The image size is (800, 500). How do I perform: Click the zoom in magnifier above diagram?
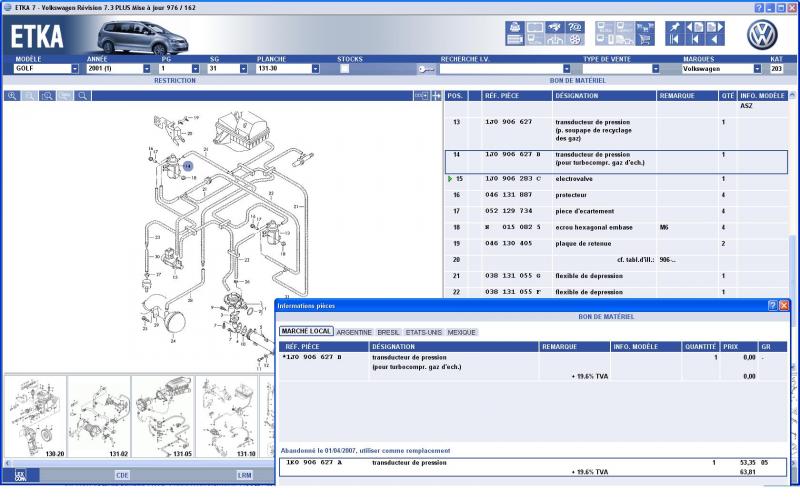tap(12, 96)
